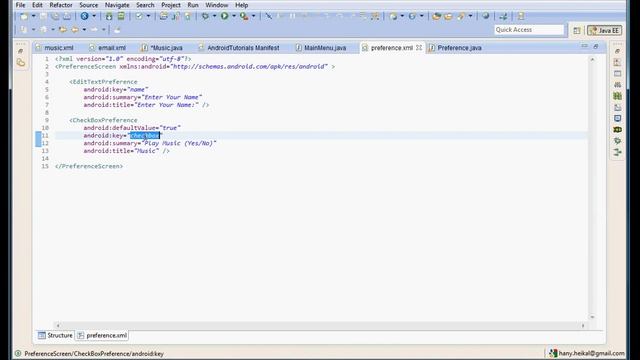Open the Source menu
Viewport: 640px width, 360px height.
89,5
